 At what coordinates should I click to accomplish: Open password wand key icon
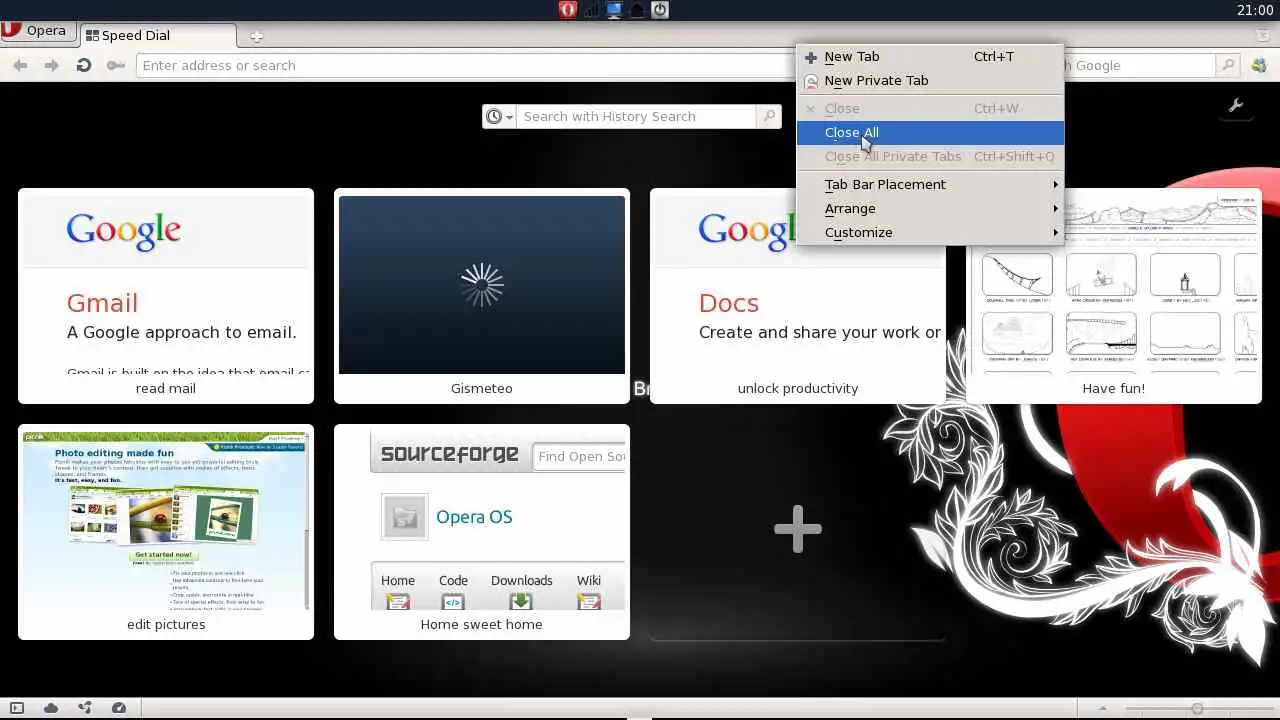[116, 66]
